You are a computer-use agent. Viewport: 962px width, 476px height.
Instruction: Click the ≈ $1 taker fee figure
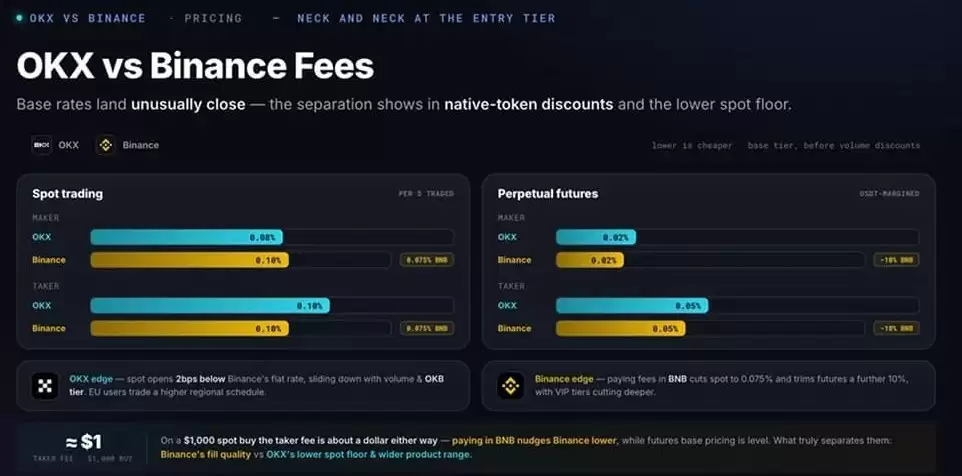point(83,442)
